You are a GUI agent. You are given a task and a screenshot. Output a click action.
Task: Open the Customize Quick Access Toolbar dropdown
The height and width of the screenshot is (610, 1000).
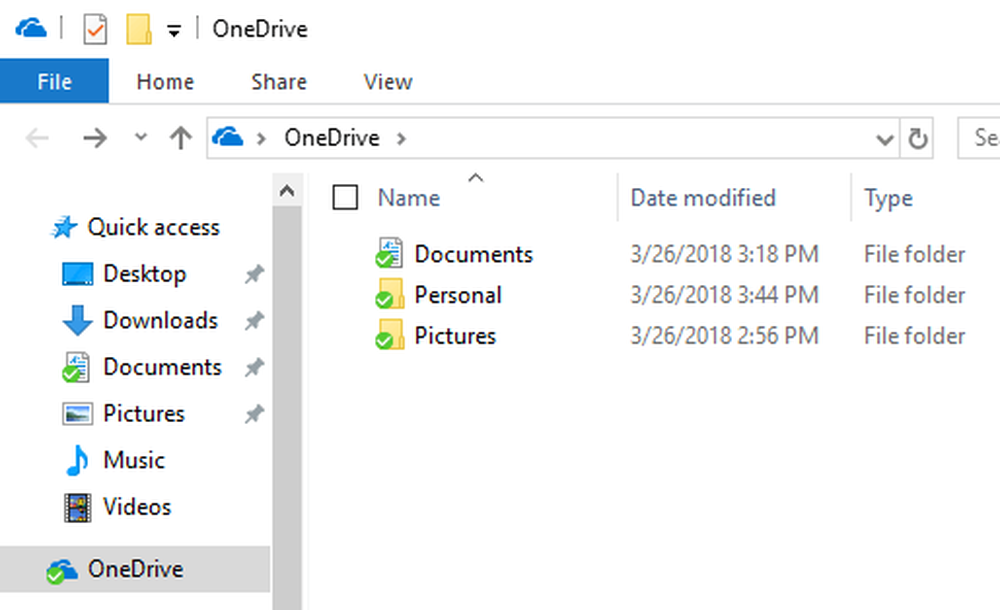pyautogui.click(x=173, y=30)
